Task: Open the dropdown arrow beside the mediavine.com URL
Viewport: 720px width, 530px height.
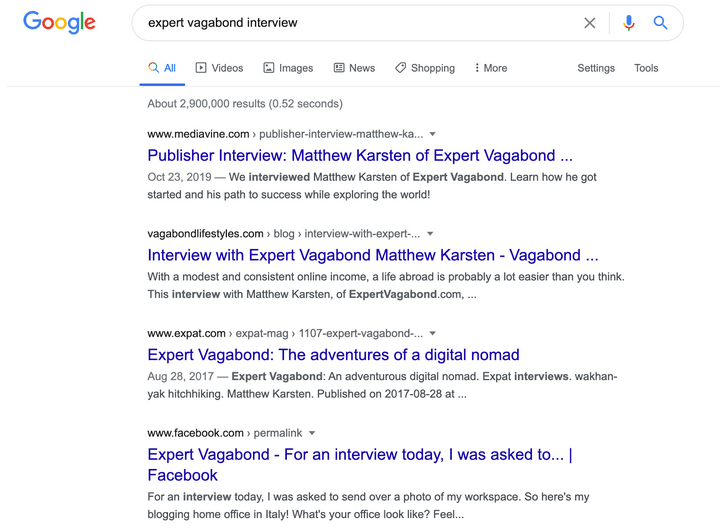Action: click(433, 134)
